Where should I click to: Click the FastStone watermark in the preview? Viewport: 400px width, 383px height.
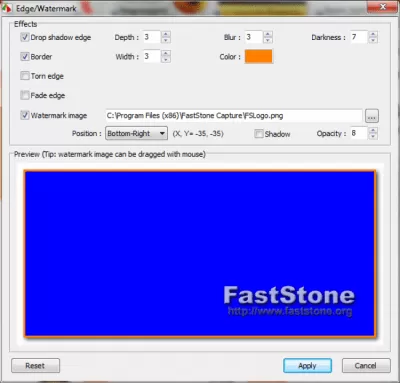(x=289, y=301)
